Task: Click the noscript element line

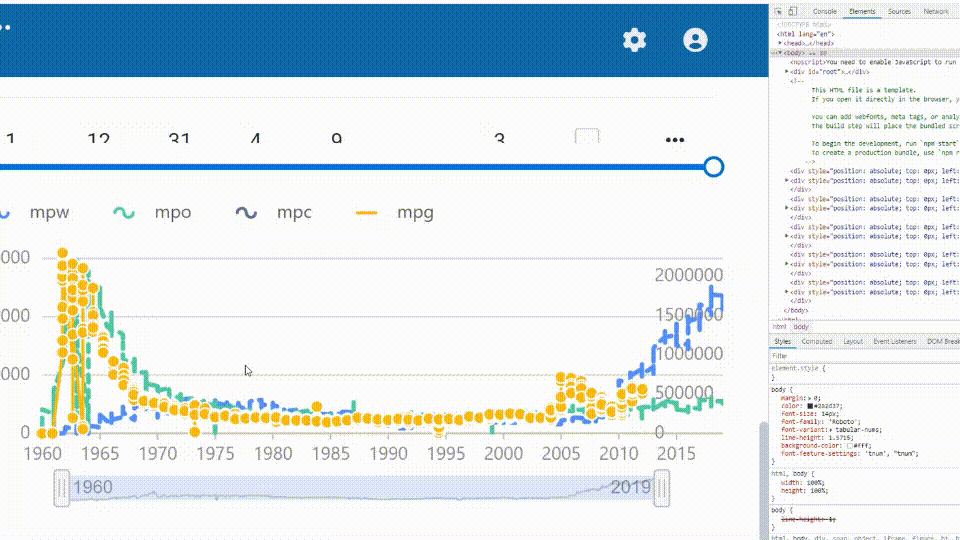Action: (873, 62)
